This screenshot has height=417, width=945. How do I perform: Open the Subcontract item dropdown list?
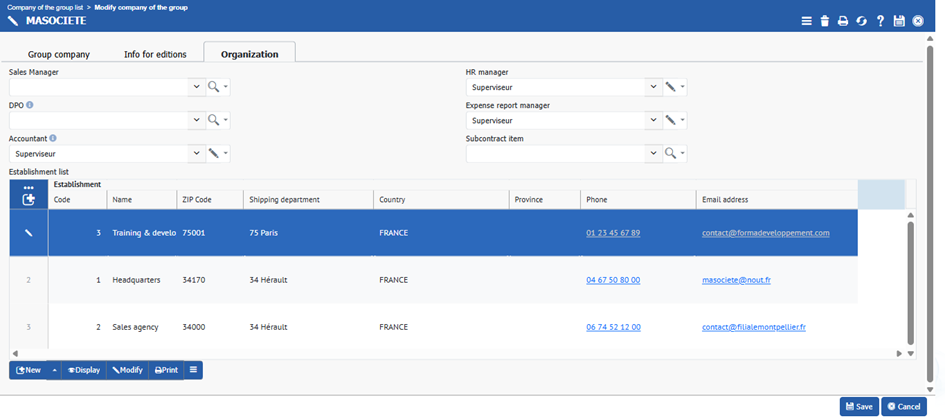click(x=653, y=154)
